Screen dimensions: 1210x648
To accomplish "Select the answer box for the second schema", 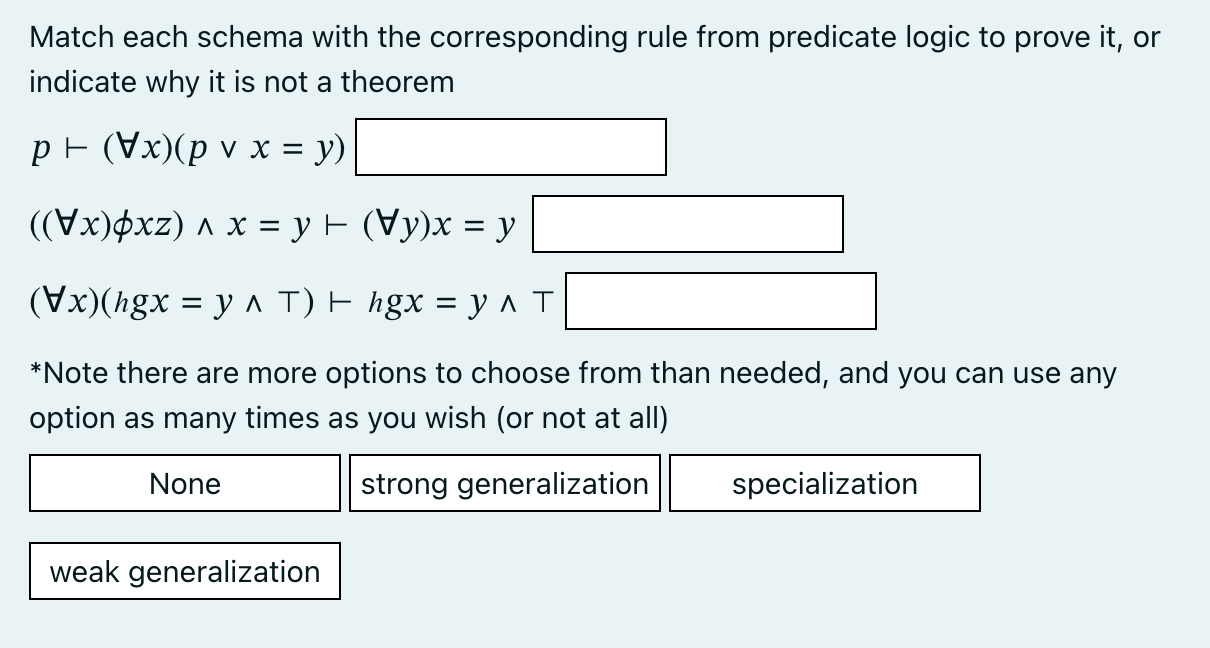I will (x=688, y=224).
